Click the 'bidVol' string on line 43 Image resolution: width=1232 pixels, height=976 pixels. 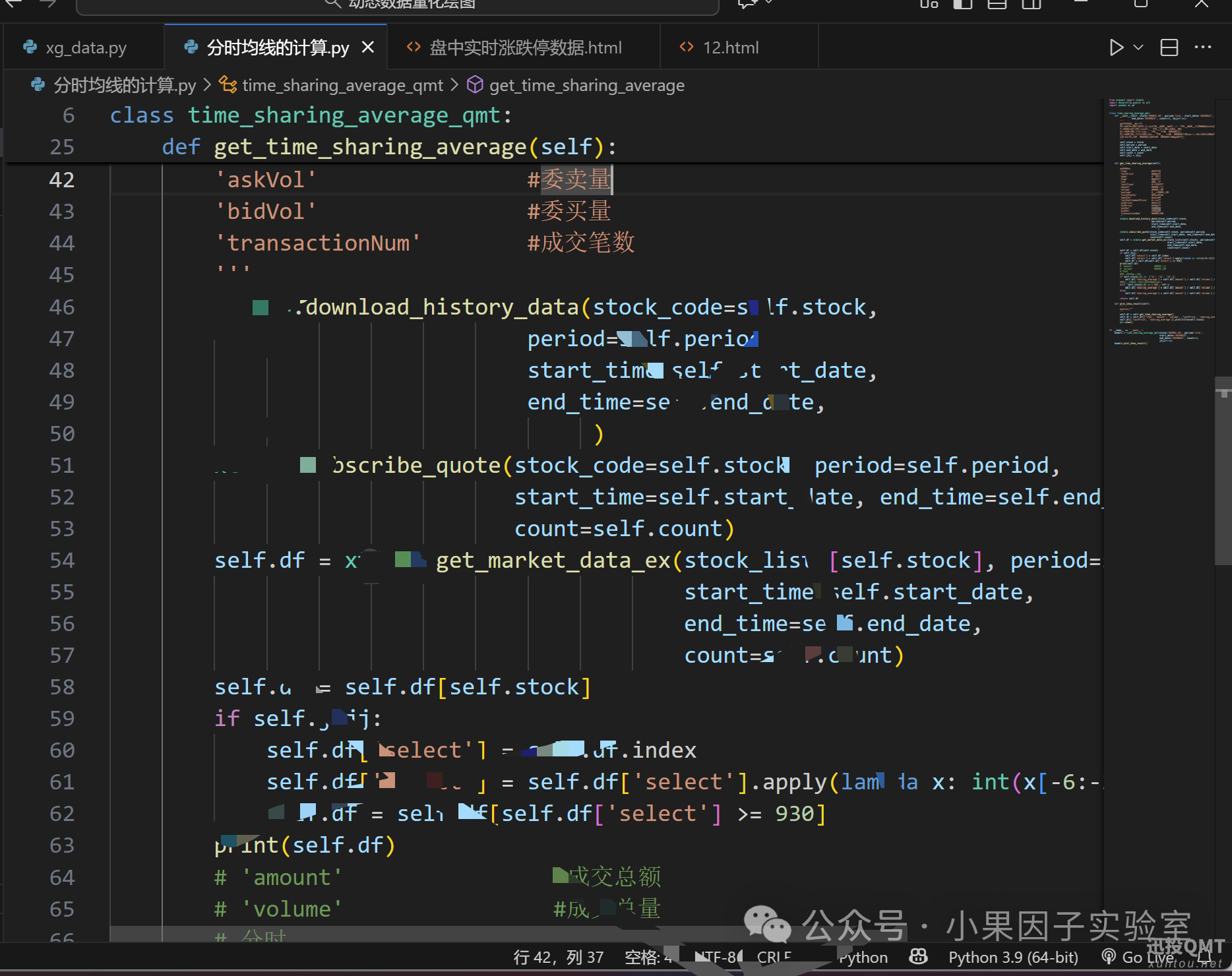tap(266, 212)
